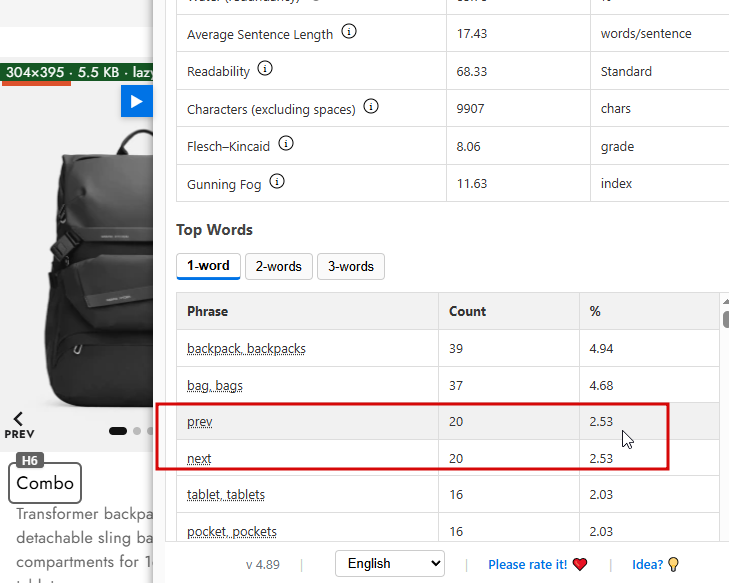Select the 1-word tab
The width and height of the screenshot is (729, 583).
tap(208, 266)
